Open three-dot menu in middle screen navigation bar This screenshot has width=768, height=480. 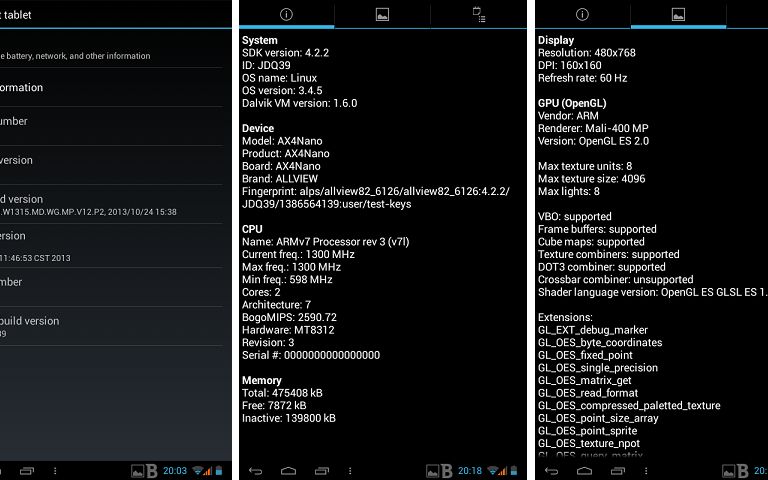[350, 470]
